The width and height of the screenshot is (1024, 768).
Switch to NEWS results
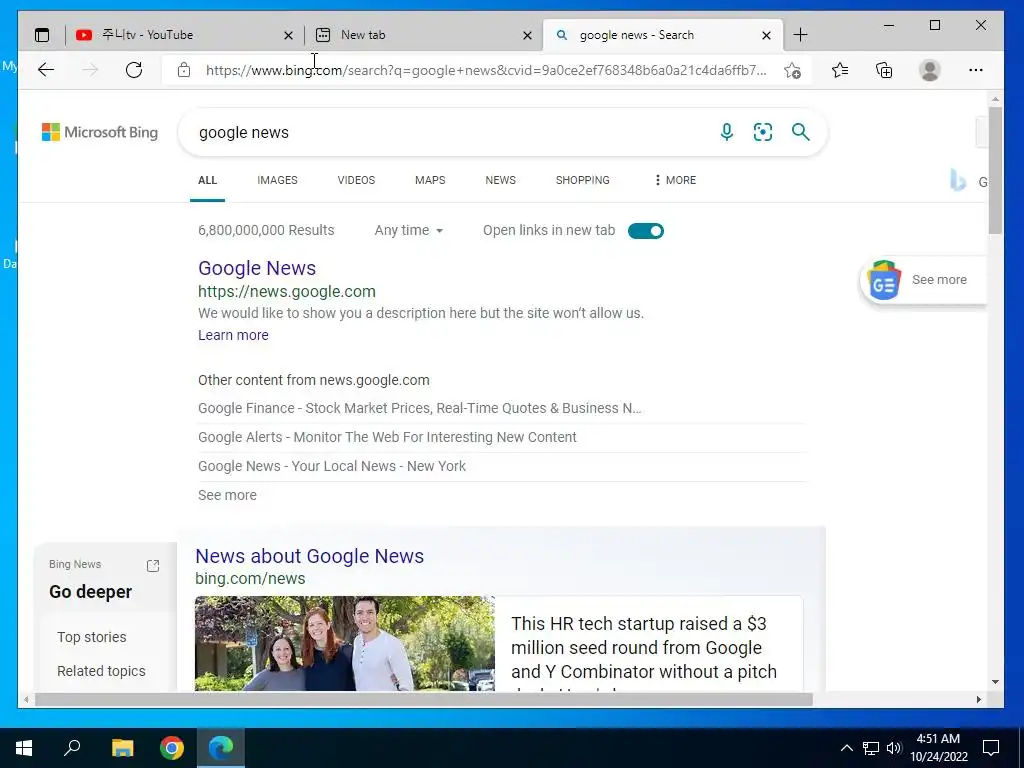click(500, 180)
